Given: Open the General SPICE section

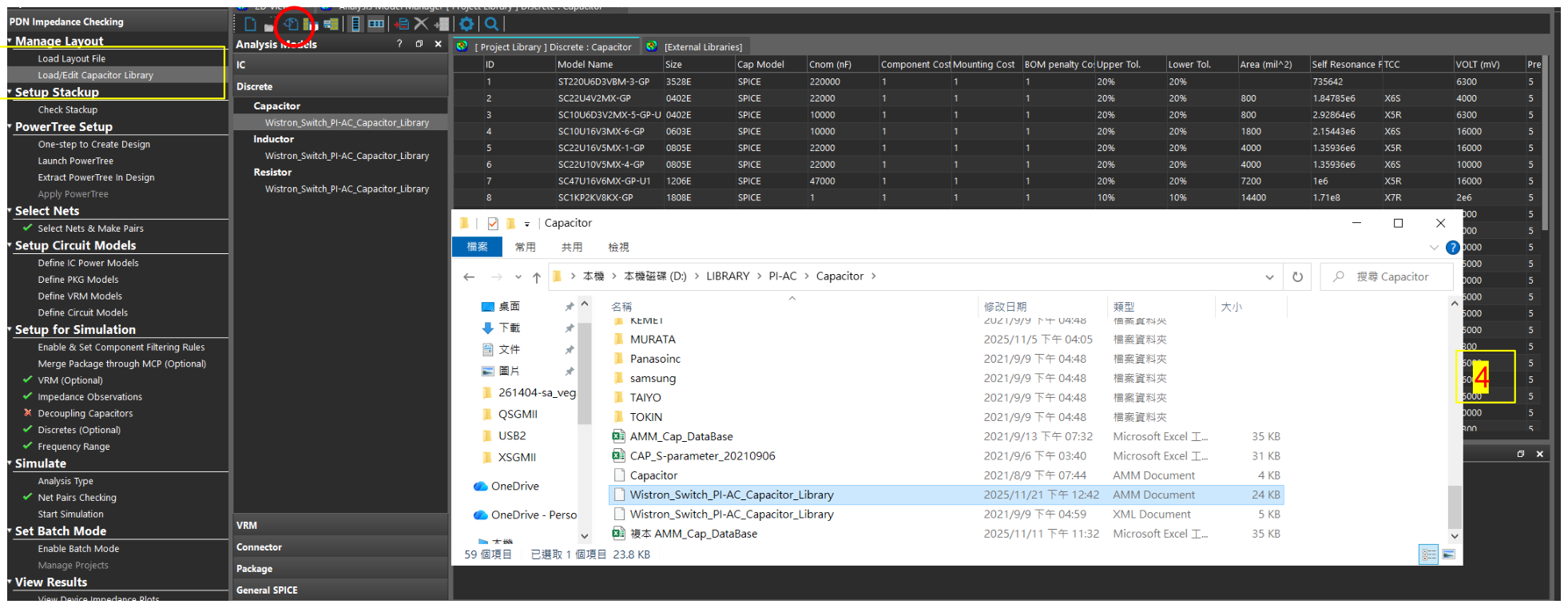Looking at the screenshot, I should [340, 590].
